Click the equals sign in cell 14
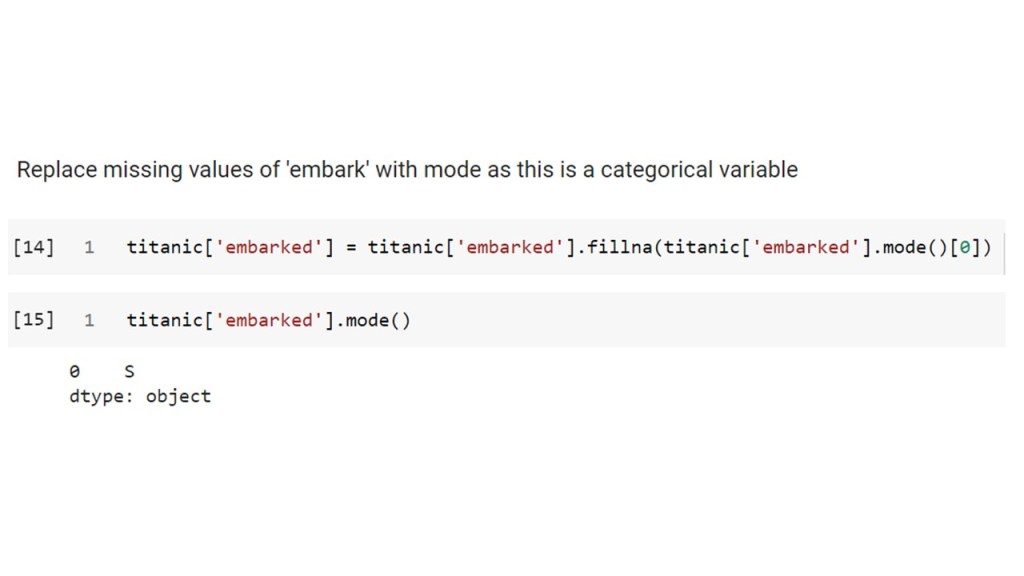1024x576 pixels. click(x=352, y=247)
